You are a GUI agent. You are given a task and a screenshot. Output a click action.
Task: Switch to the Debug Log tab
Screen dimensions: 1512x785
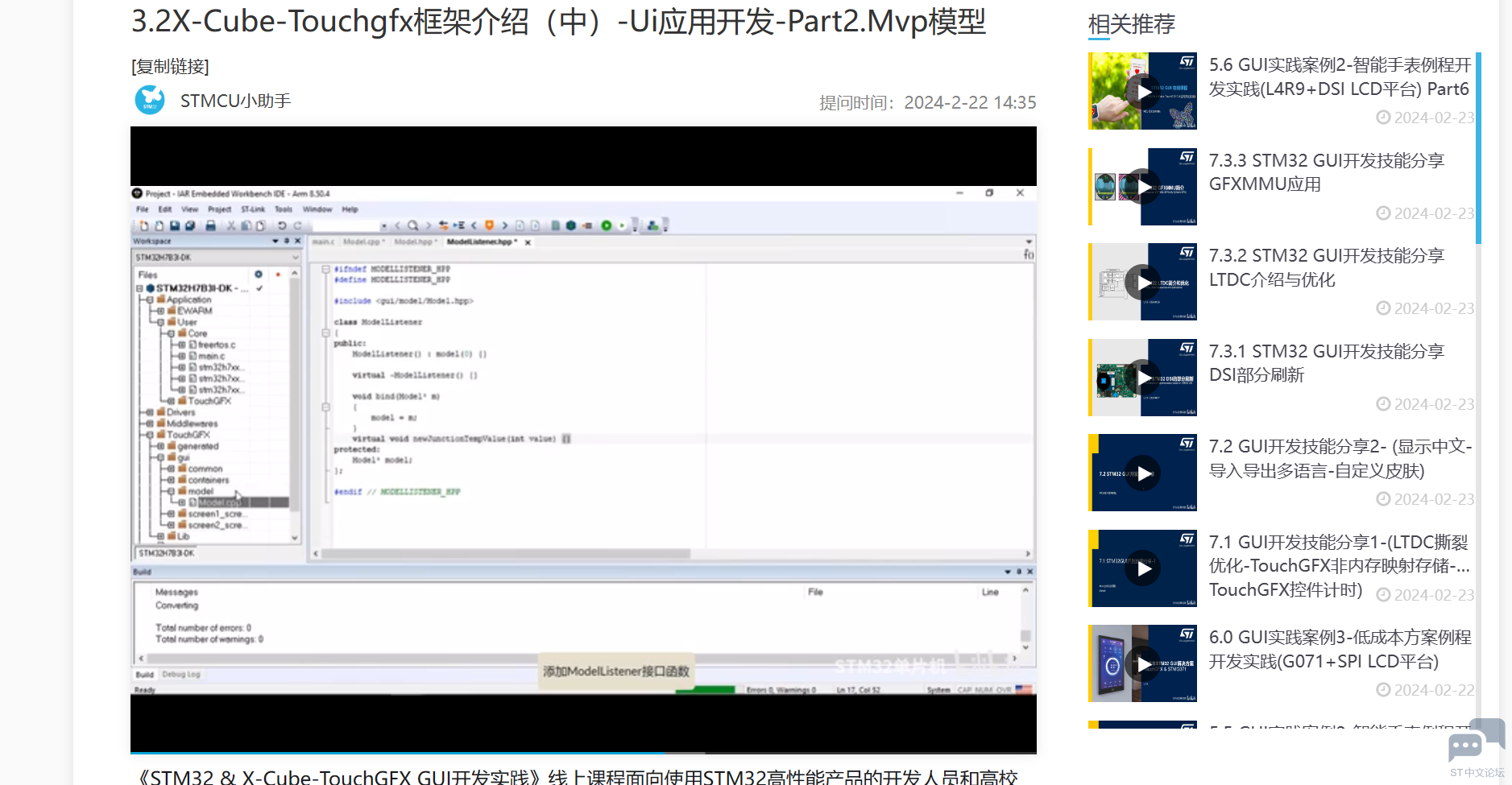pos(181,675)
